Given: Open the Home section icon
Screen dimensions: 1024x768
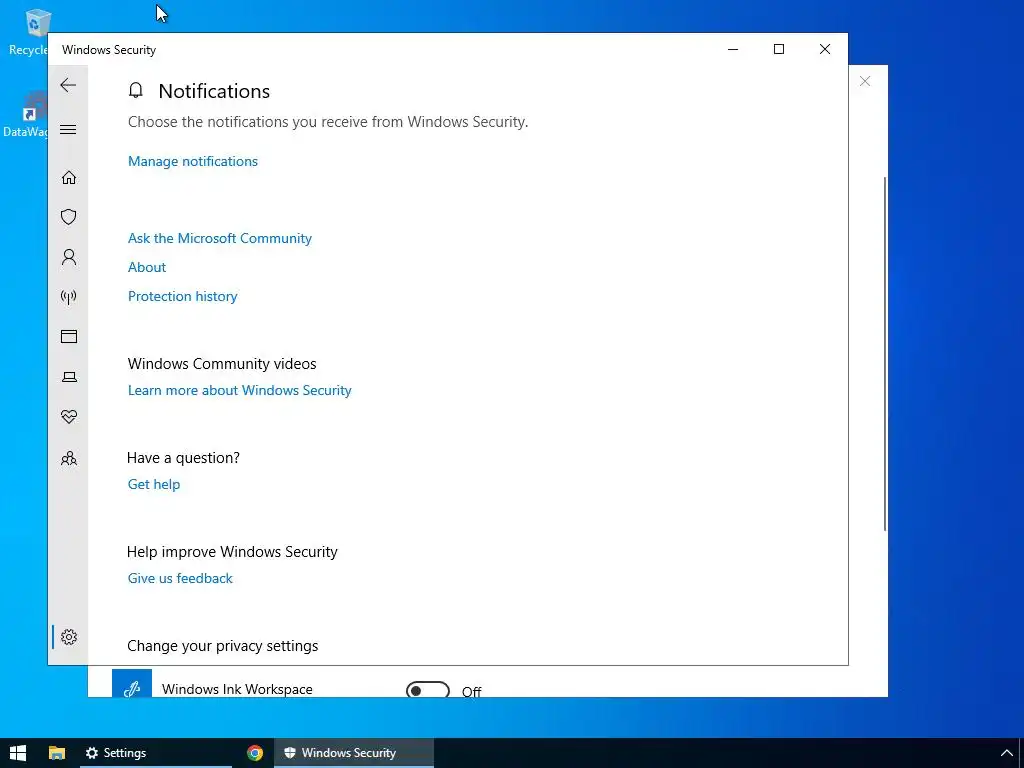Looking at the screenshot, I should [x=69, y=178].
